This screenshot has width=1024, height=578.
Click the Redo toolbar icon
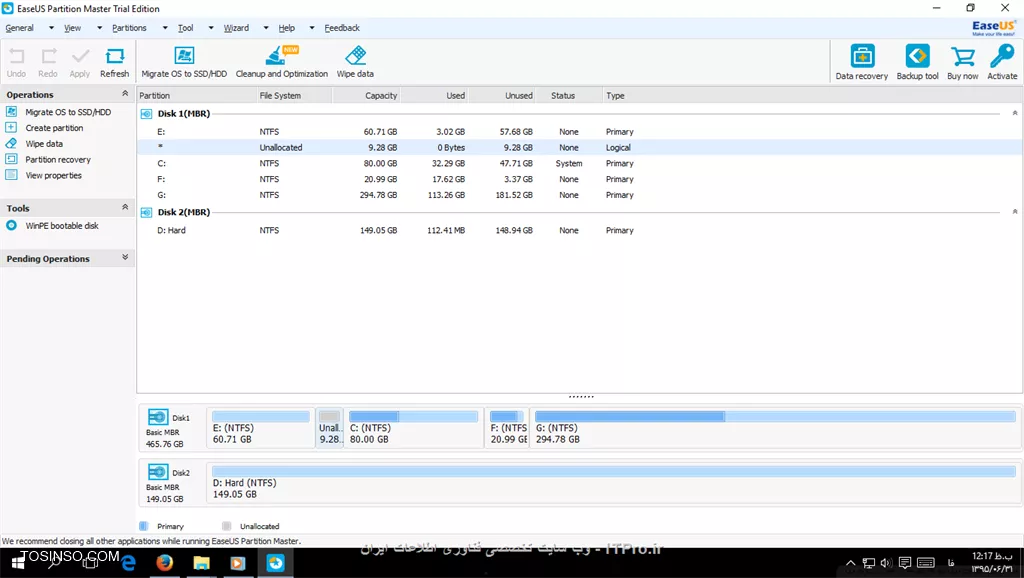coord(48,62)
